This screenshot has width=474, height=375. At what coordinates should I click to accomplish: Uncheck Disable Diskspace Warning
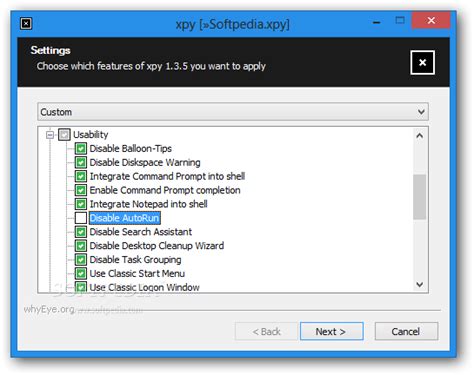coord(81,162)
